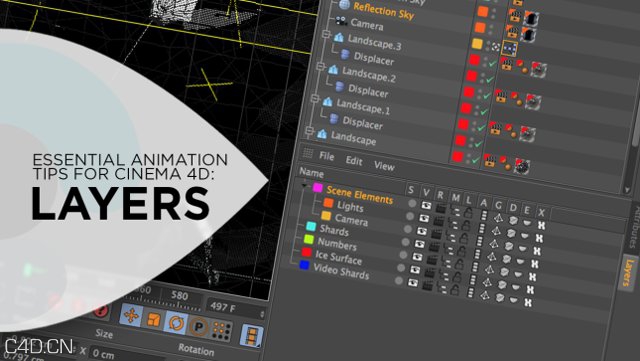This screenshot has height=361, width=640.
Task: Lock the Ice Surface layer
Action: pos(458,277)
